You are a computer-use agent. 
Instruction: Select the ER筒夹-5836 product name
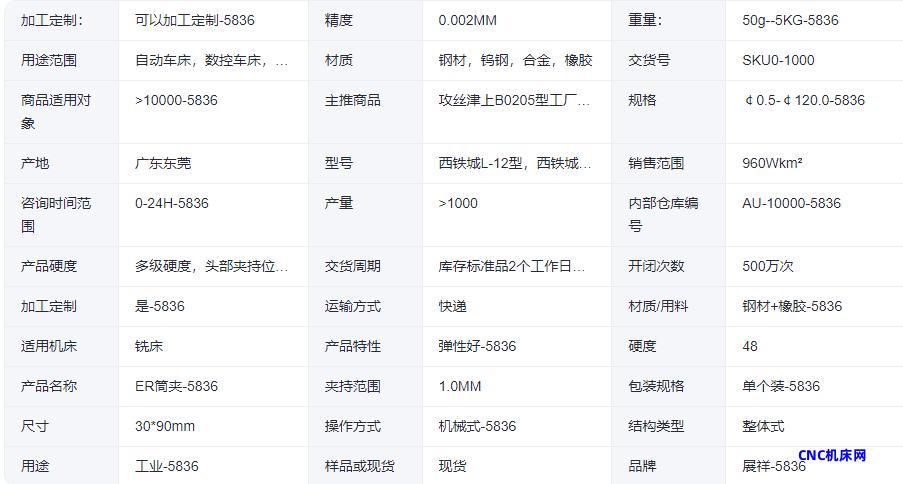point(176,386)
